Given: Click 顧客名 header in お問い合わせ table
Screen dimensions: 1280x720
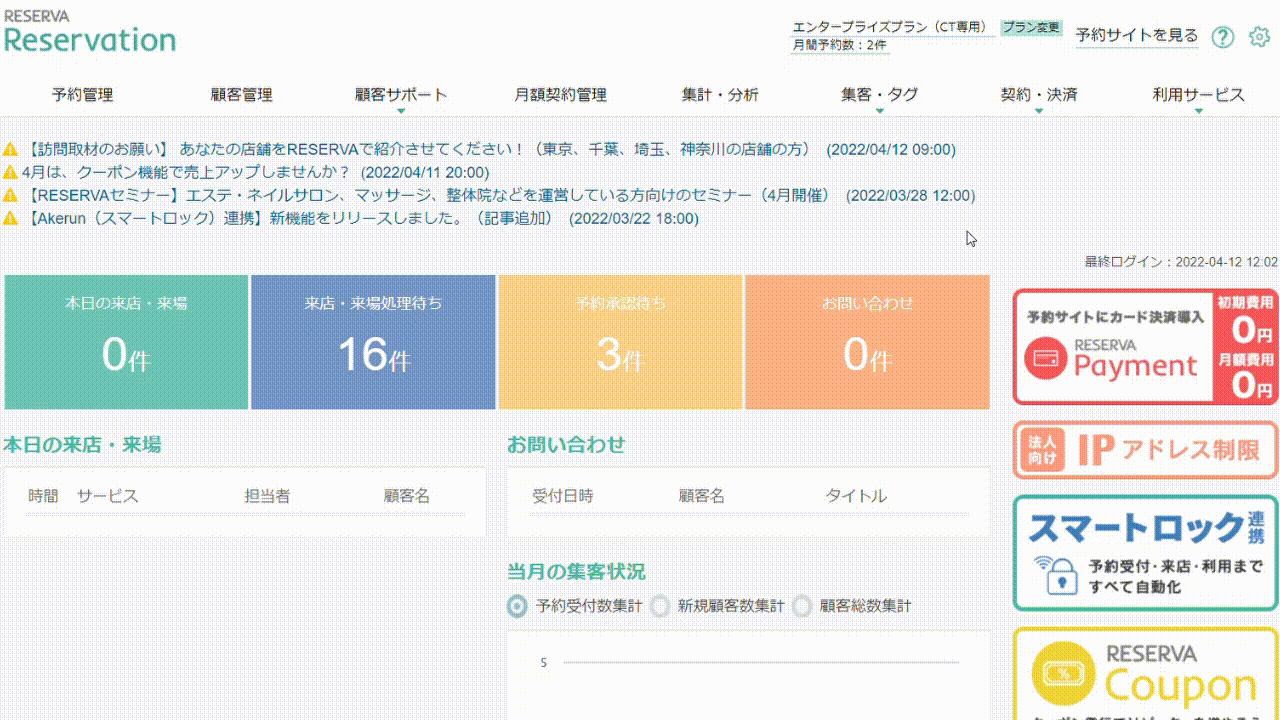Looking at the screenshot, I should click(701, 496).
